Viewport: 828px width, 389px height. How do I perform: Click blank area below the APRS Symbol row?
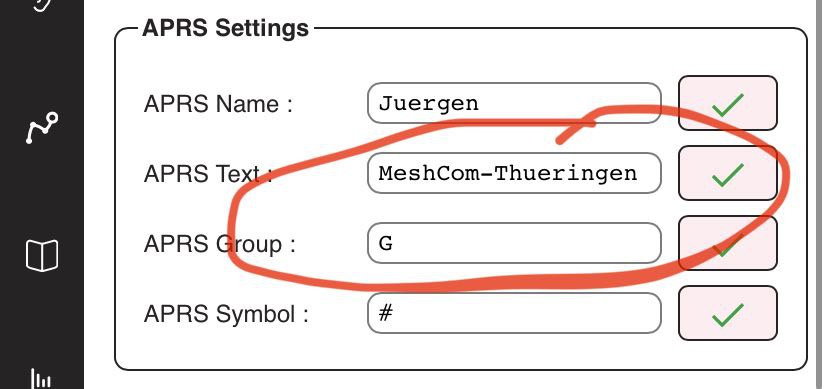pyautogui.click(x=459, y=354)
